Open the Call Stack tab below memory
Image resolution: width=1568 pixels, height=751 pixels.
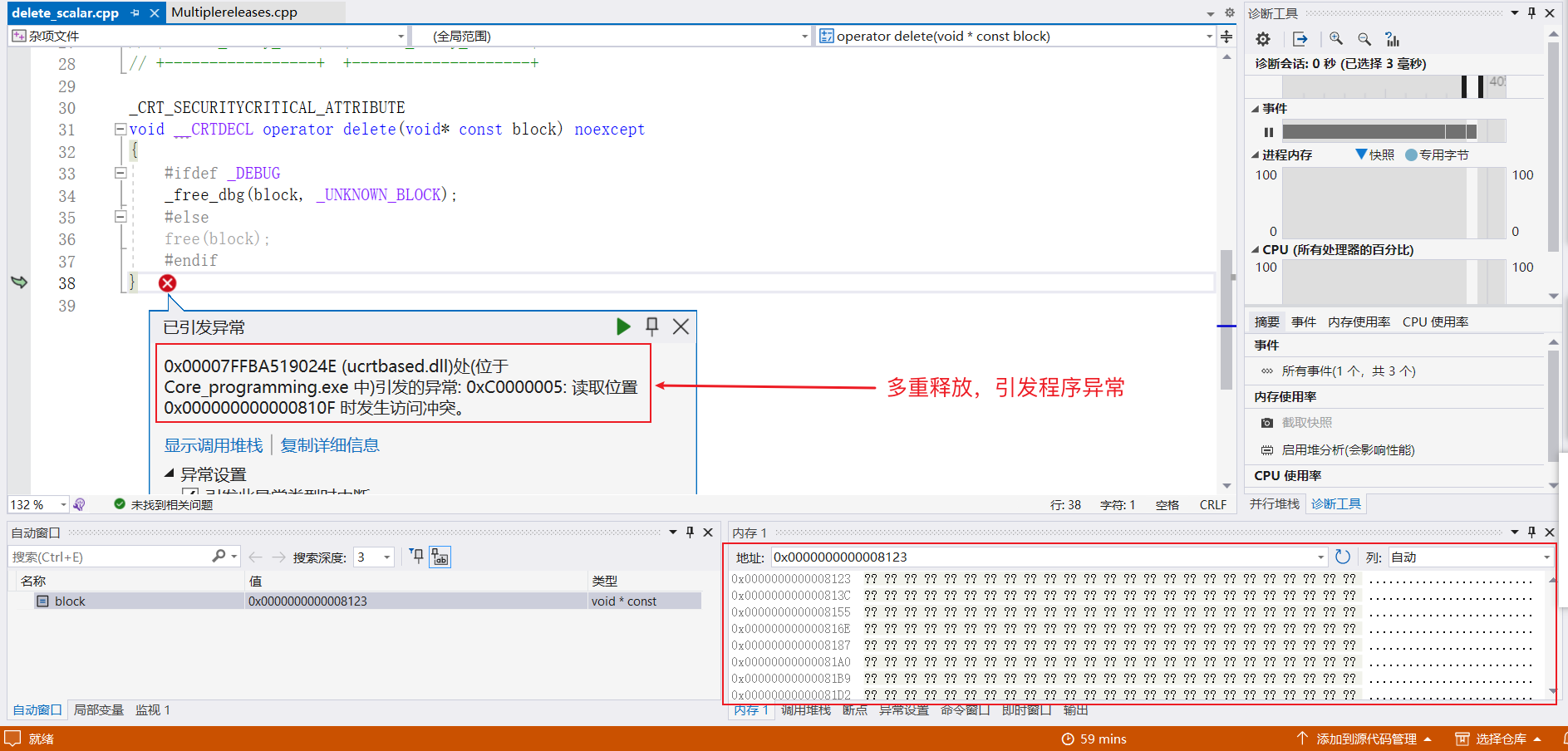tap(806, 709)
